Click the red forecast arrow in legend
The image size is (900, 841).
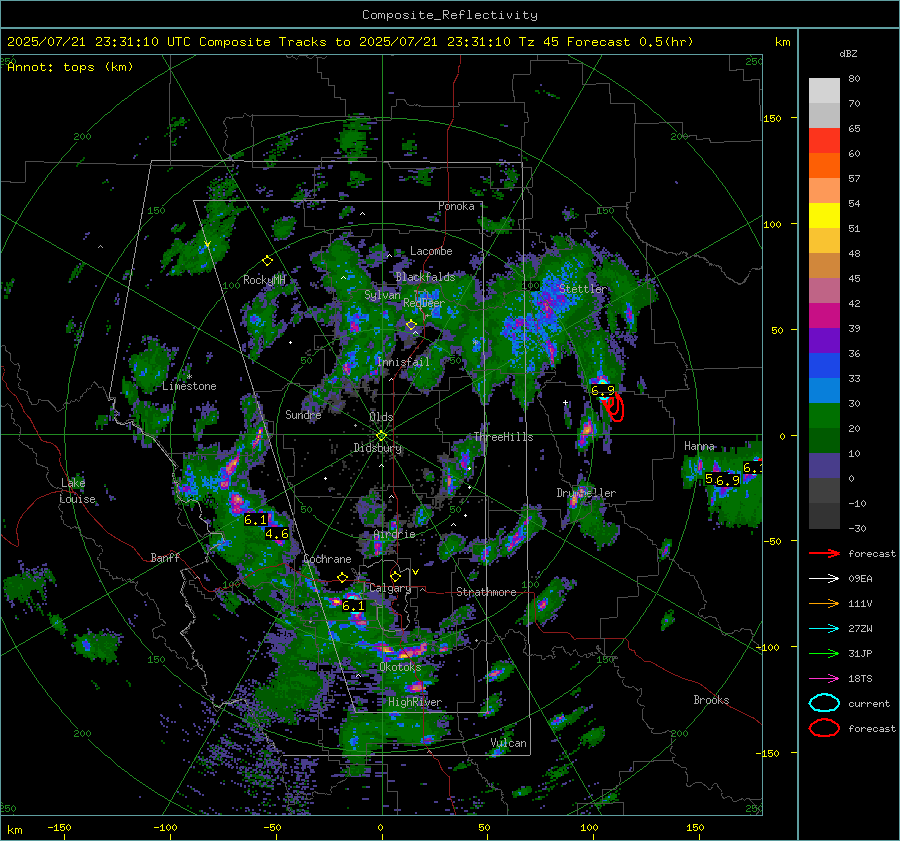pos(824,553)
